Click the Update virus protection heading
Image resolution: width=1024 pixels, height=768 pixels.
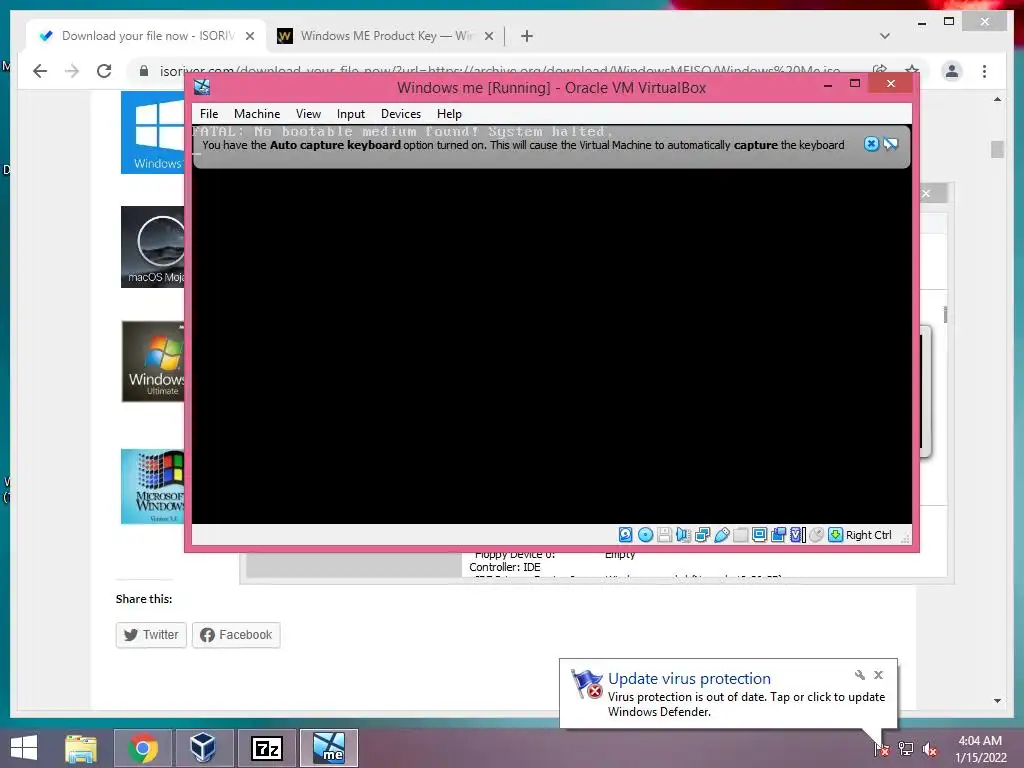(x=689, y=679)
